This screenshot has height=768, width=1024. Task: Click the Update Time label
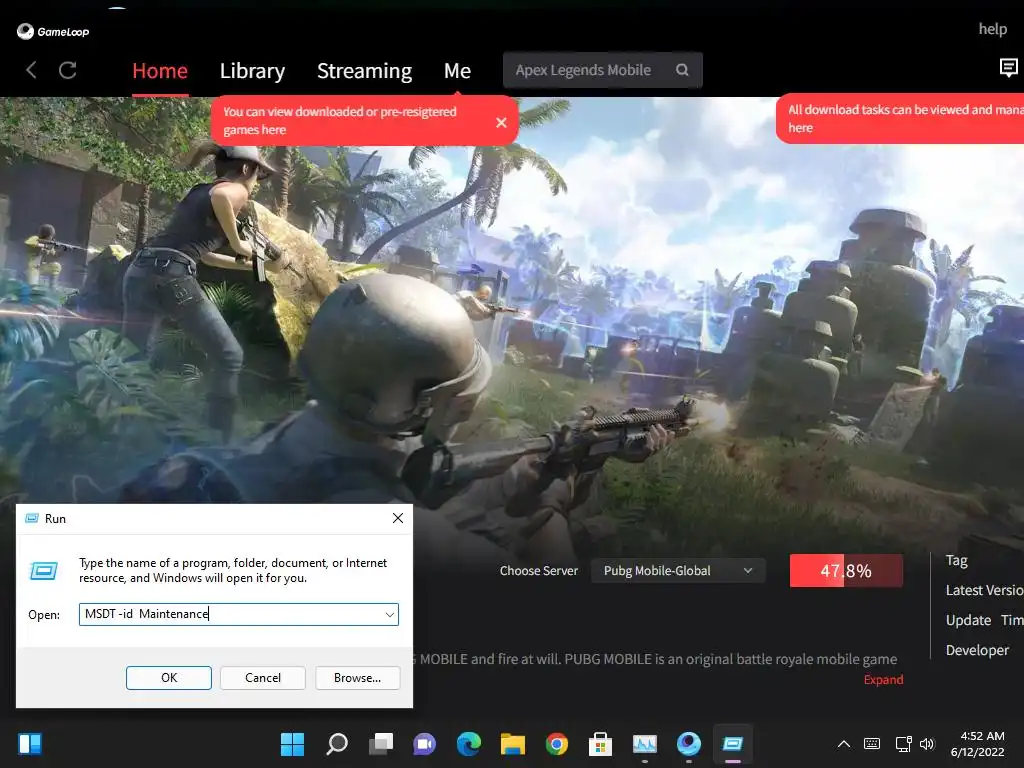(985, 620)
